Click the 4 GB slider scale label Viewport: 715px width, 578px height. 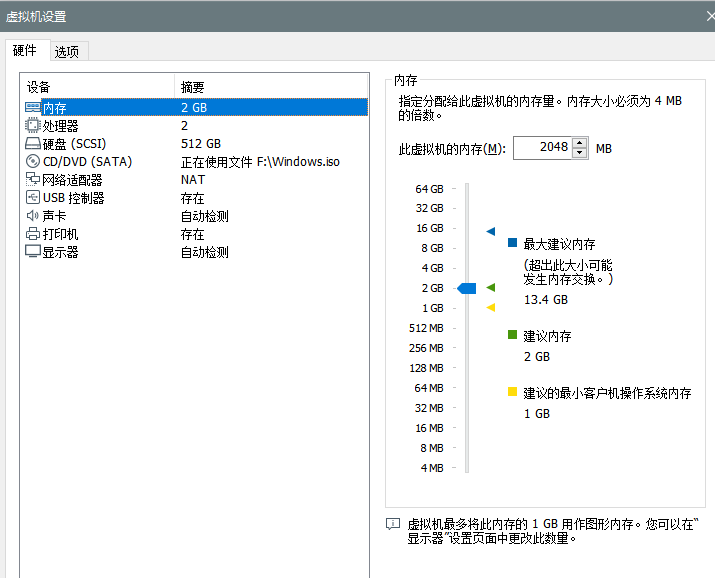433,268
